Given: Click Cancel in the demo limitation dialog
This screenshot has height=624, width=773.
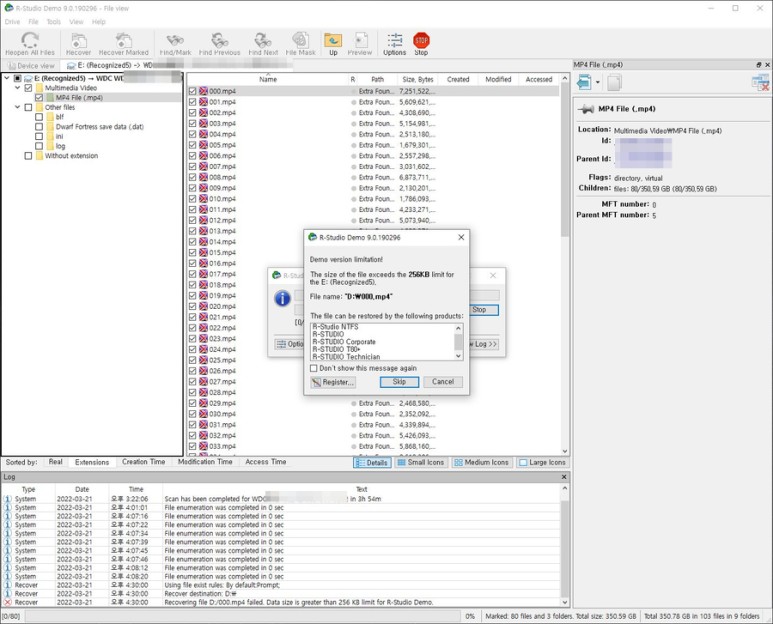Looking at the screenshot, I should 443,382.
